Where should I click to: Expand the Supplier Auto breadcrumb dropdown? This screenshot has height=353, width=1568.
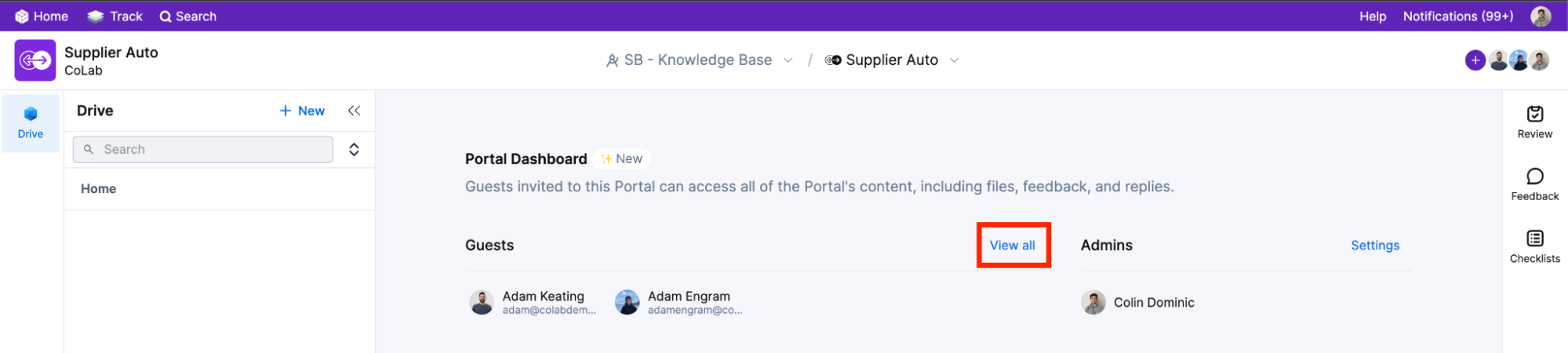click(x=955, y=60)
